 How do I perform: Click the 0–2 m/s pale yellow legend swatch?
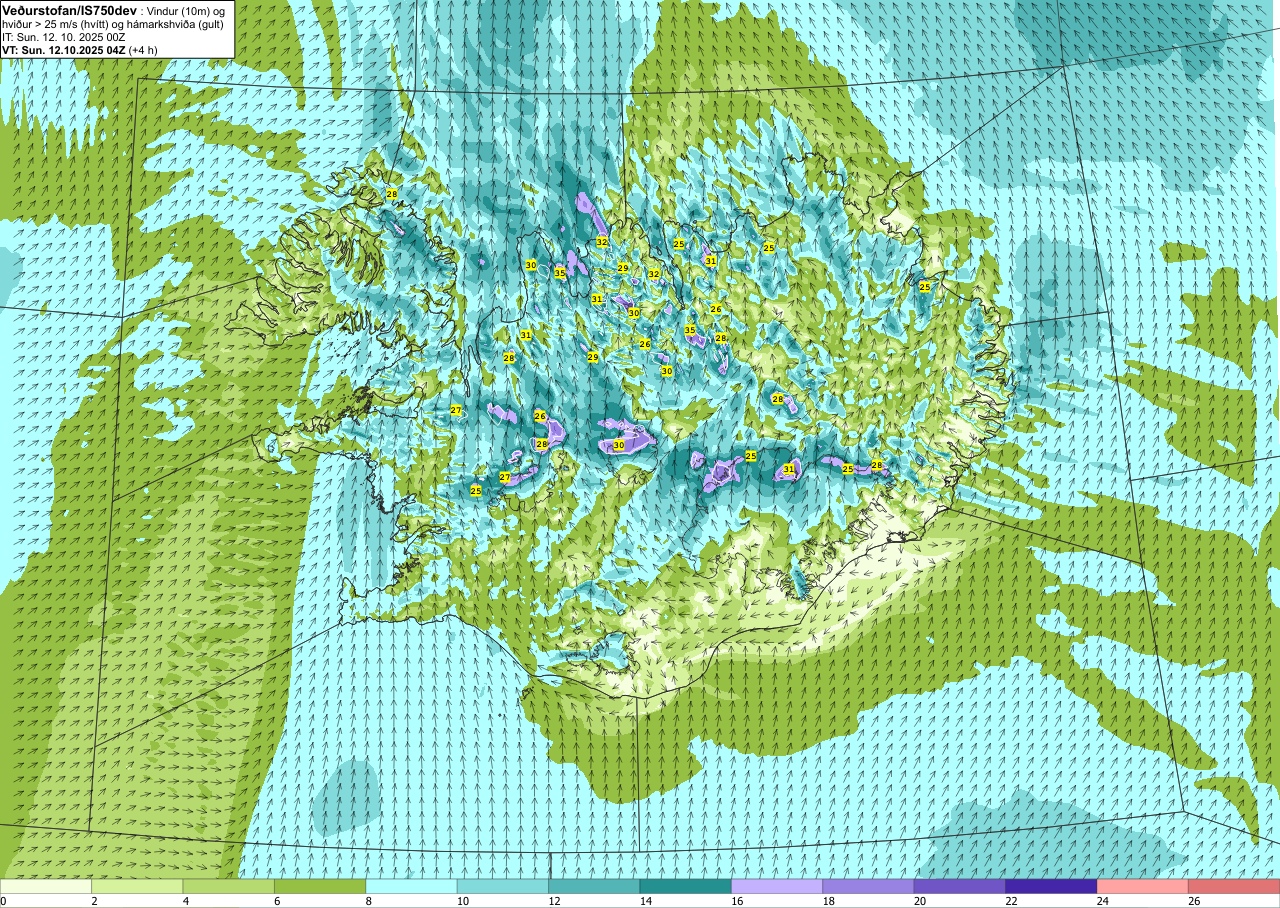[x=46, y=886]
